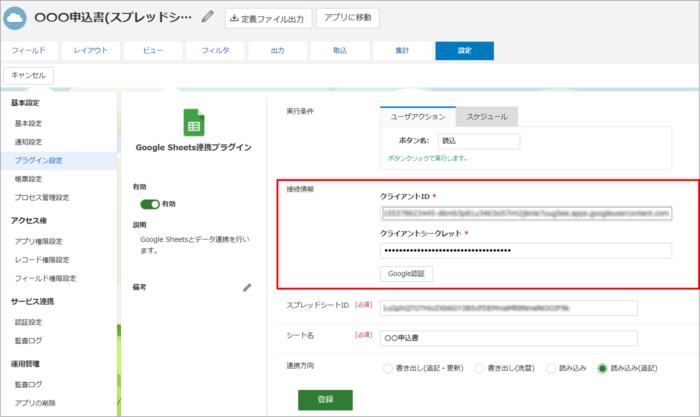
Task: Click the cloud app logo icon
Action: 15,18
